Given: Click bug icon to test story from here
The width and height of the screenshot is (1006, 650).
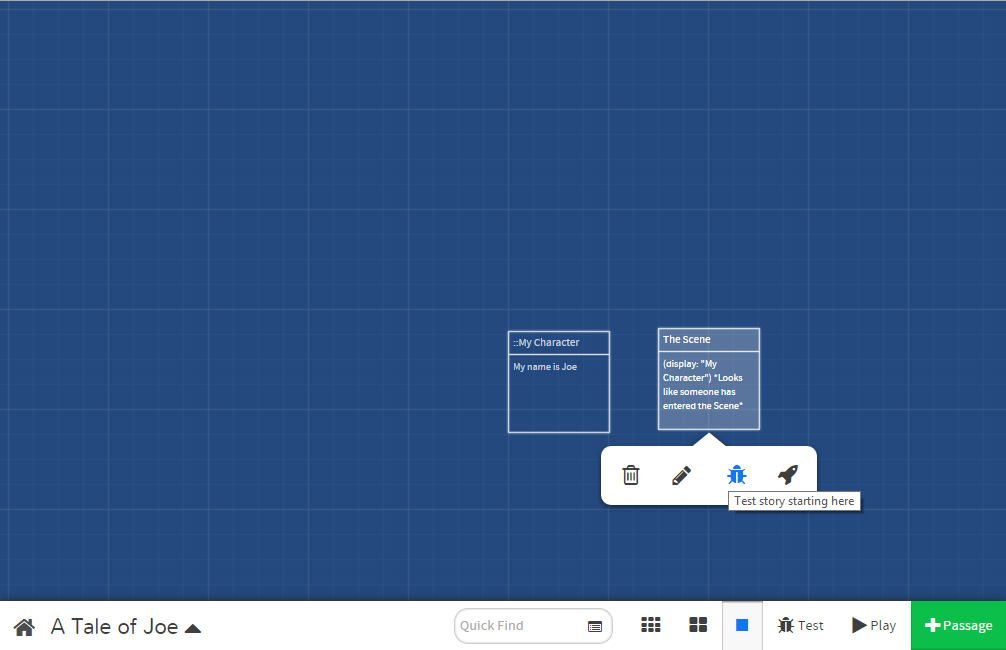Looking at the screenshot, I should 737,475.
